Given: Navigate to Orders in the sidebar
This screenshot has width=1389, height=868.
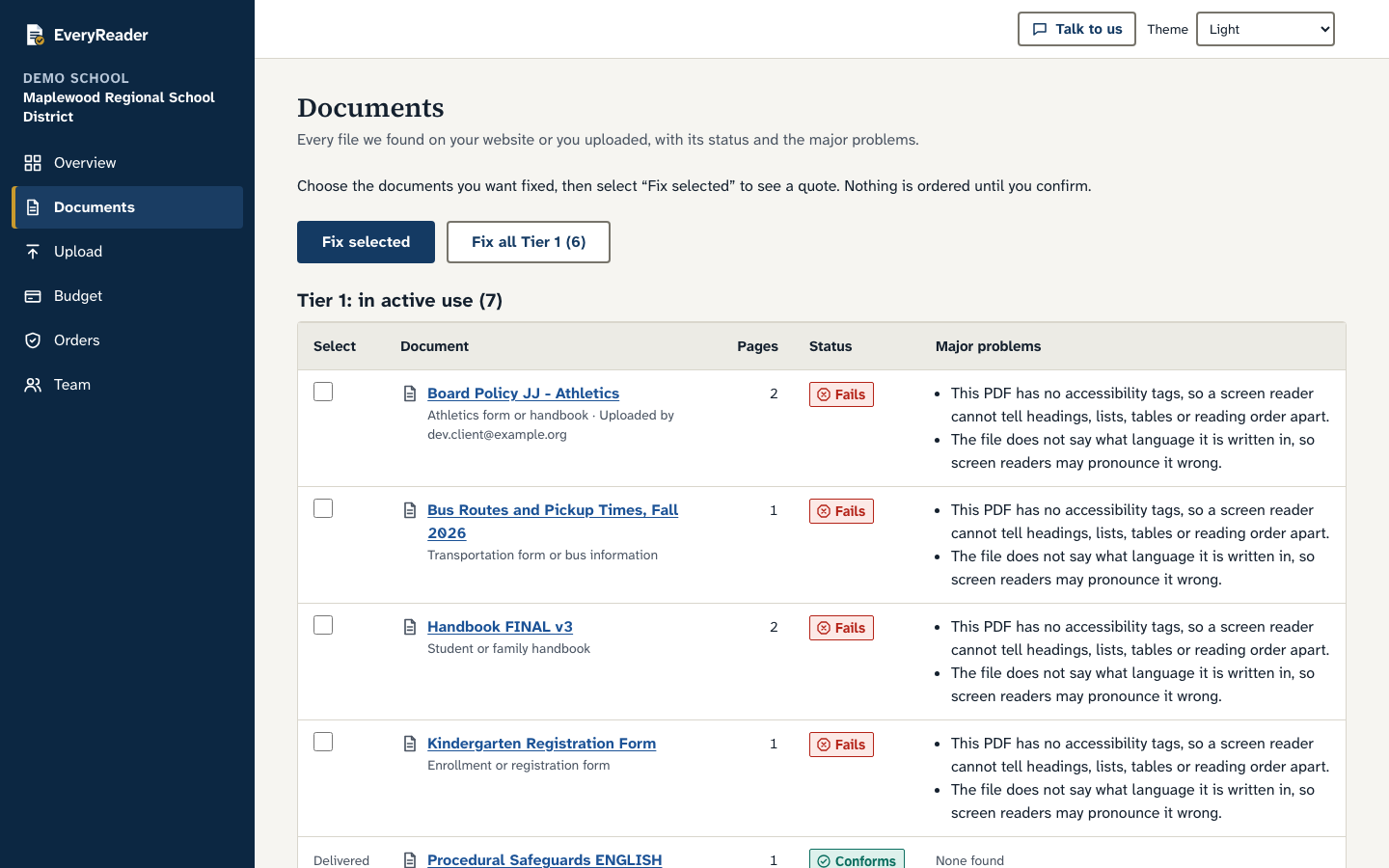Looking at the screenshot, I should tap(127, 340).
